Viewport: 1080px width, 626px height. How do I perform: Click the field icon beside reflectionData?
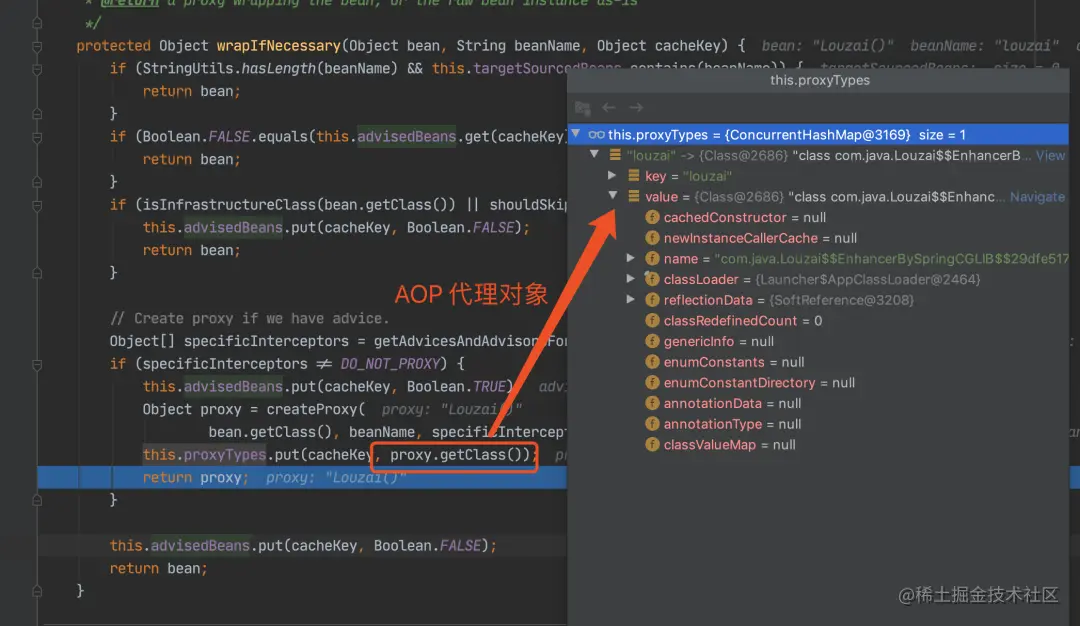pyautogui.click(x=652, y=300)
